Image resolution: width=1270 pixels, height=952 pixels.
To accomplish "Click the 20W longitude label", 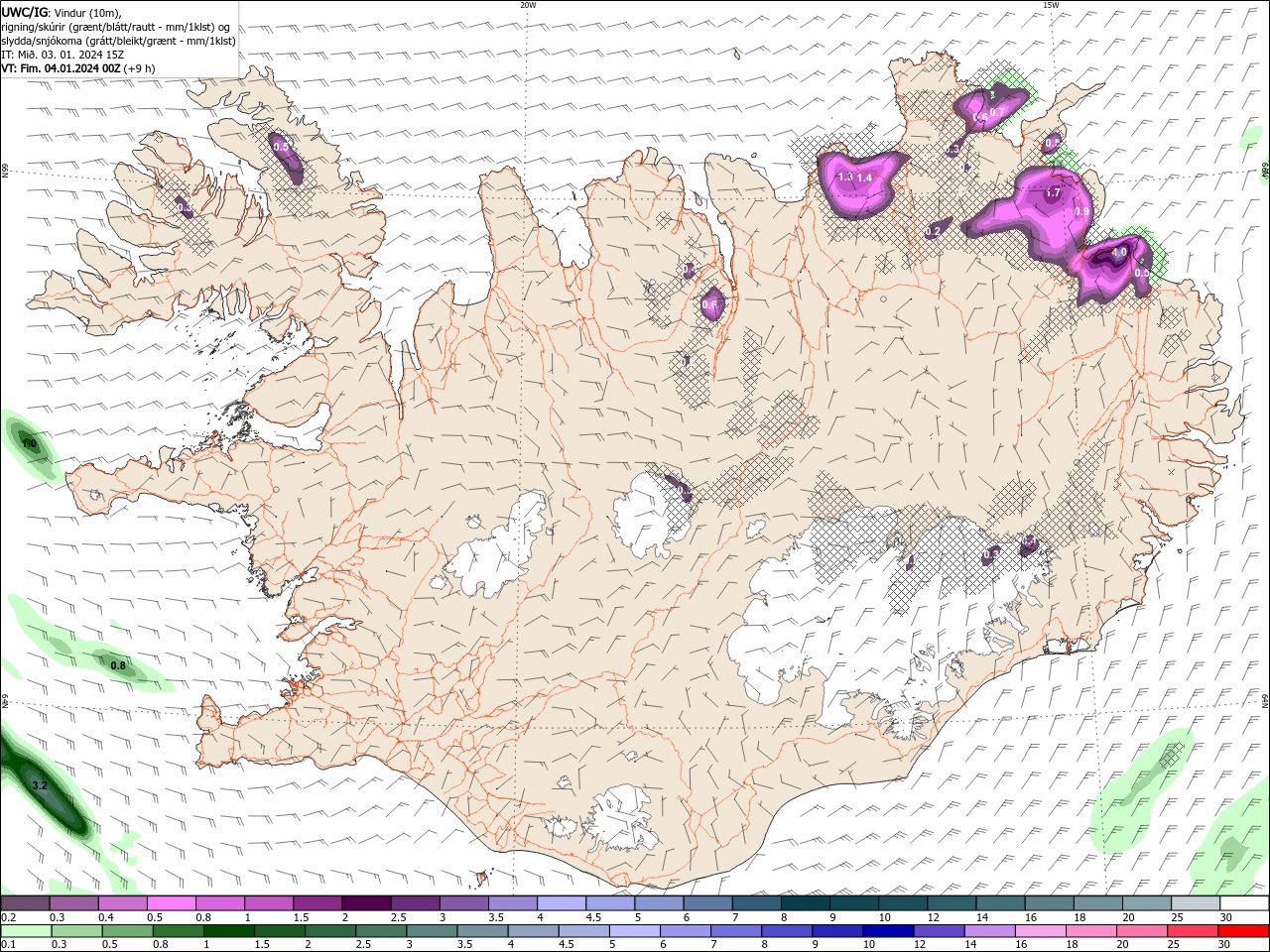I will (528, 5).
